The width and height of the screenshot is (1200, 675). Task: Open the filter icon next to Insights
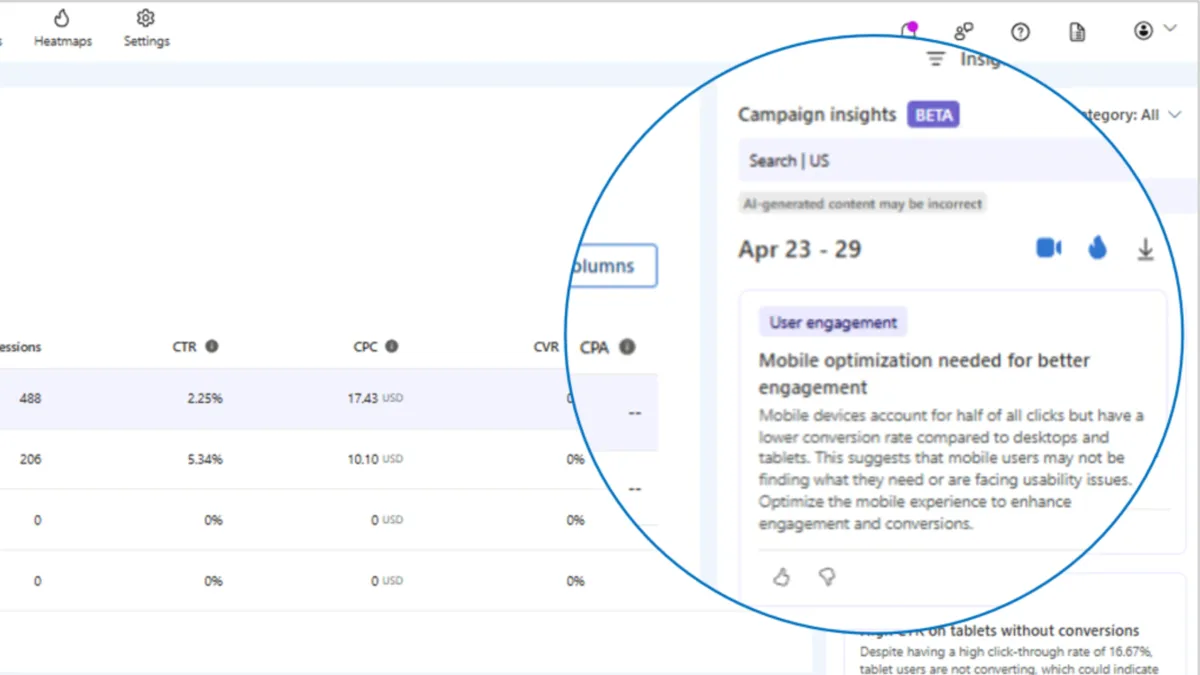(x=934, y=58)
